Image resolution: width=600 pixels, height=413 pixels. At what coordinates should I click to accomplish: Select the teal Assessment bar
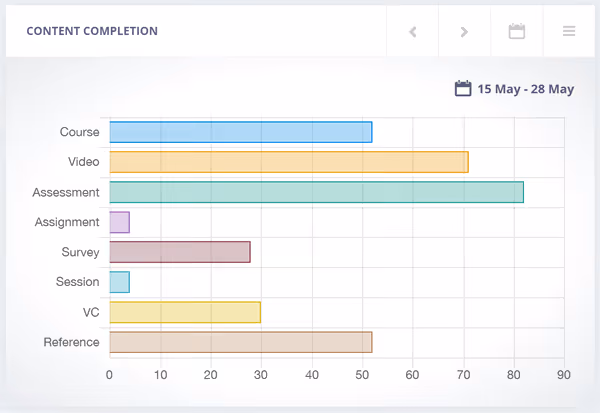[316, 192]
